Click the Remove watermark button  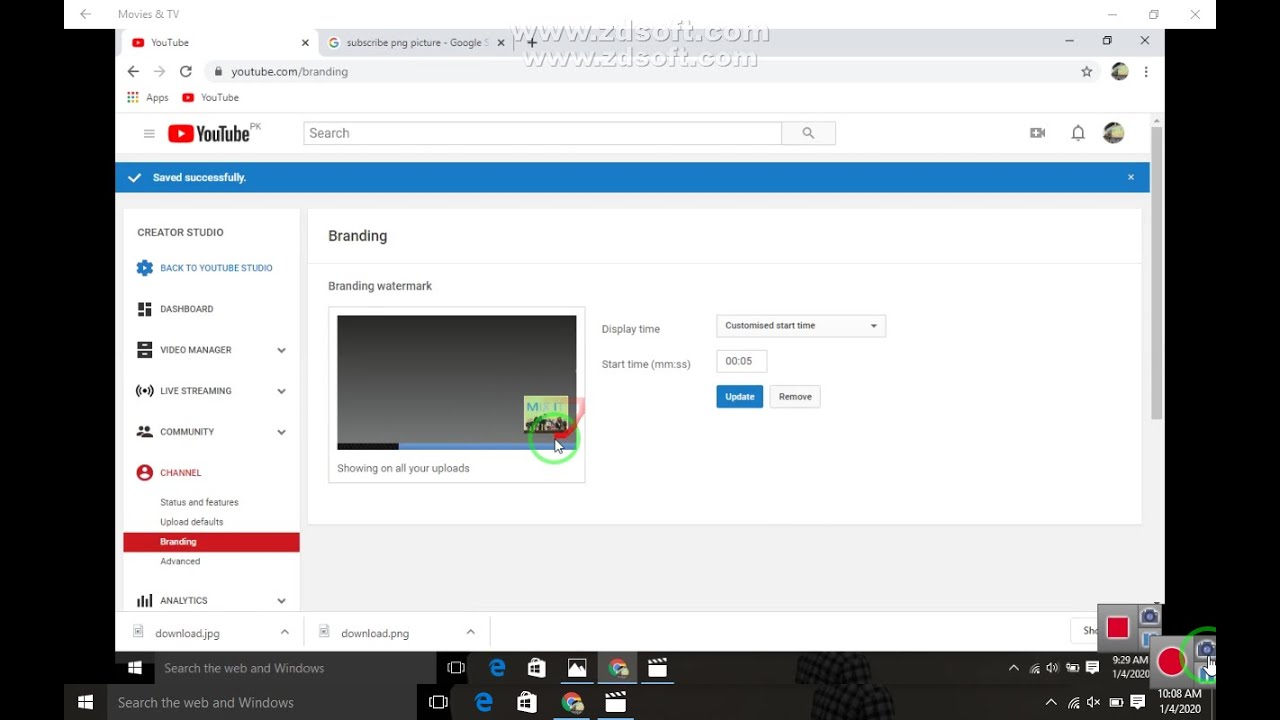tap(795, 397)
